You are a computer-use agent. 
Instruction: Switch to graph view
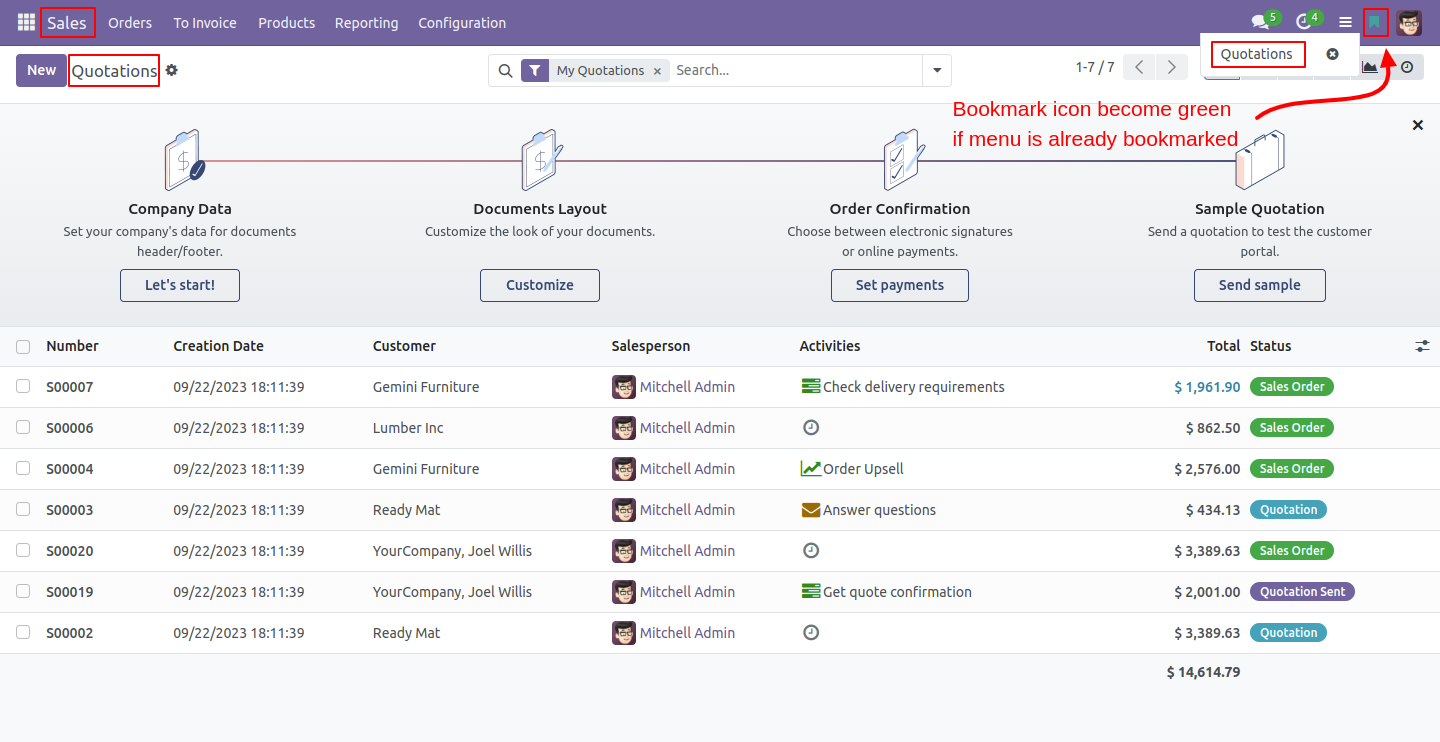pos(1370,67)
